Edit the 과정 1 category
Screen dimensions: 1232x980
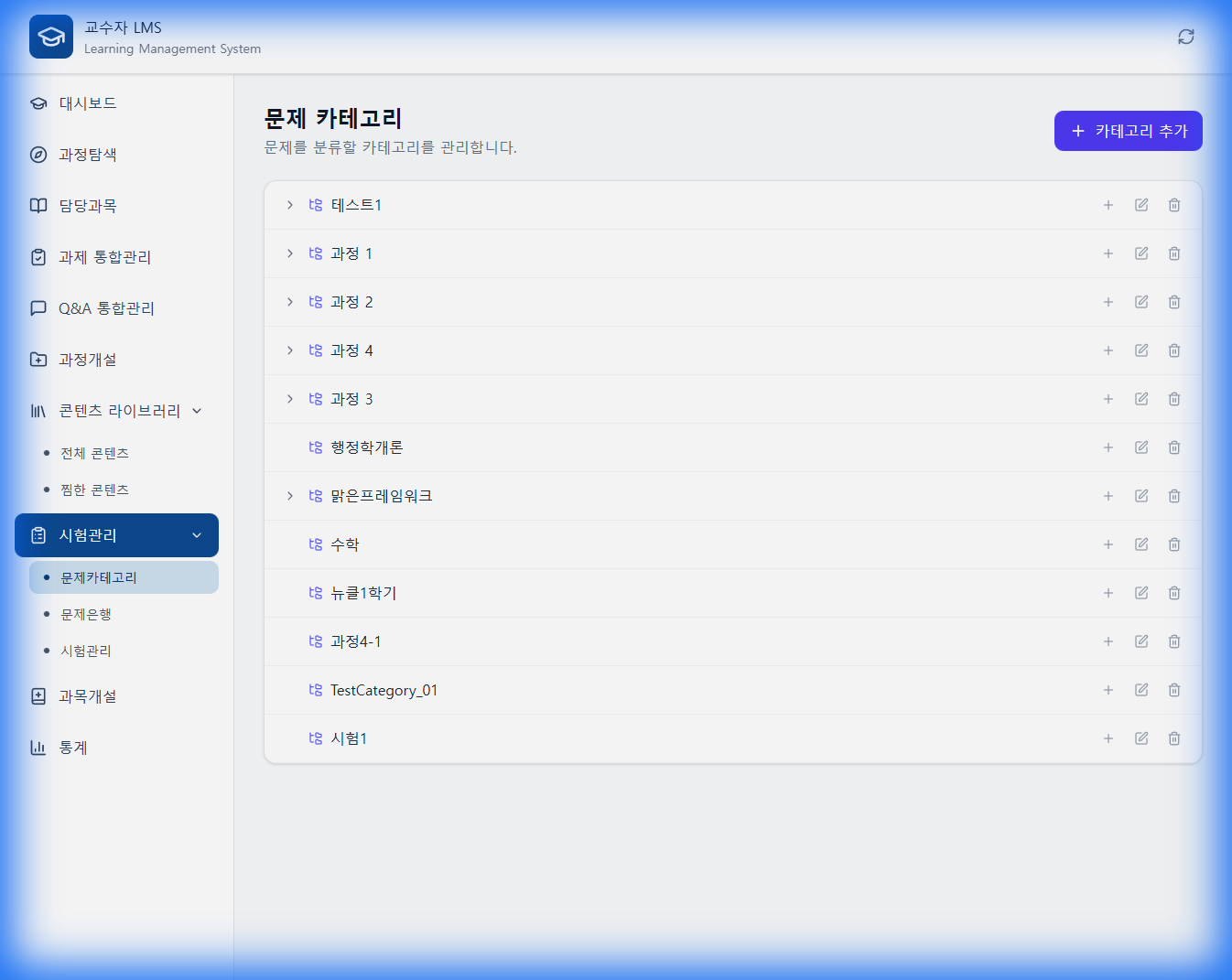tap(1140, 253)
